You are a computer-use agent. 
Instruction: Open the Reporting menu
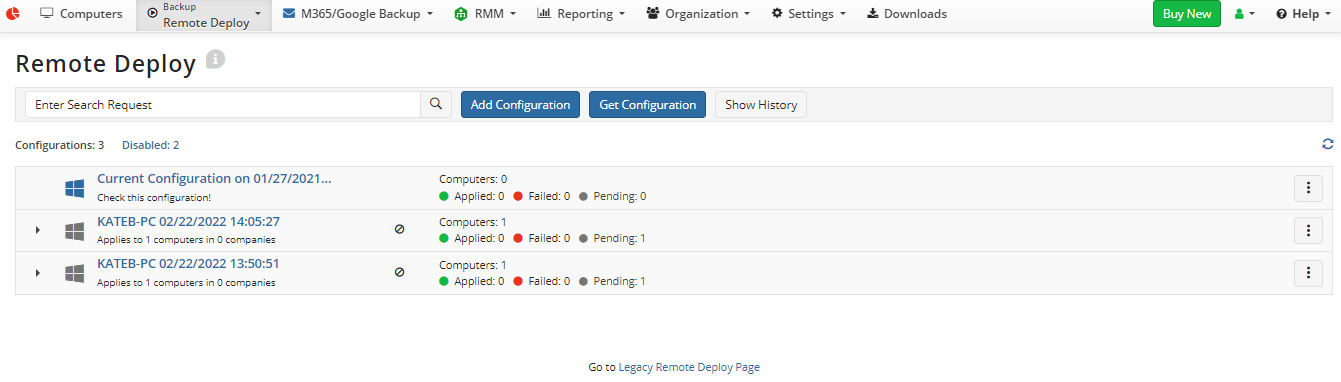(581, 14)
